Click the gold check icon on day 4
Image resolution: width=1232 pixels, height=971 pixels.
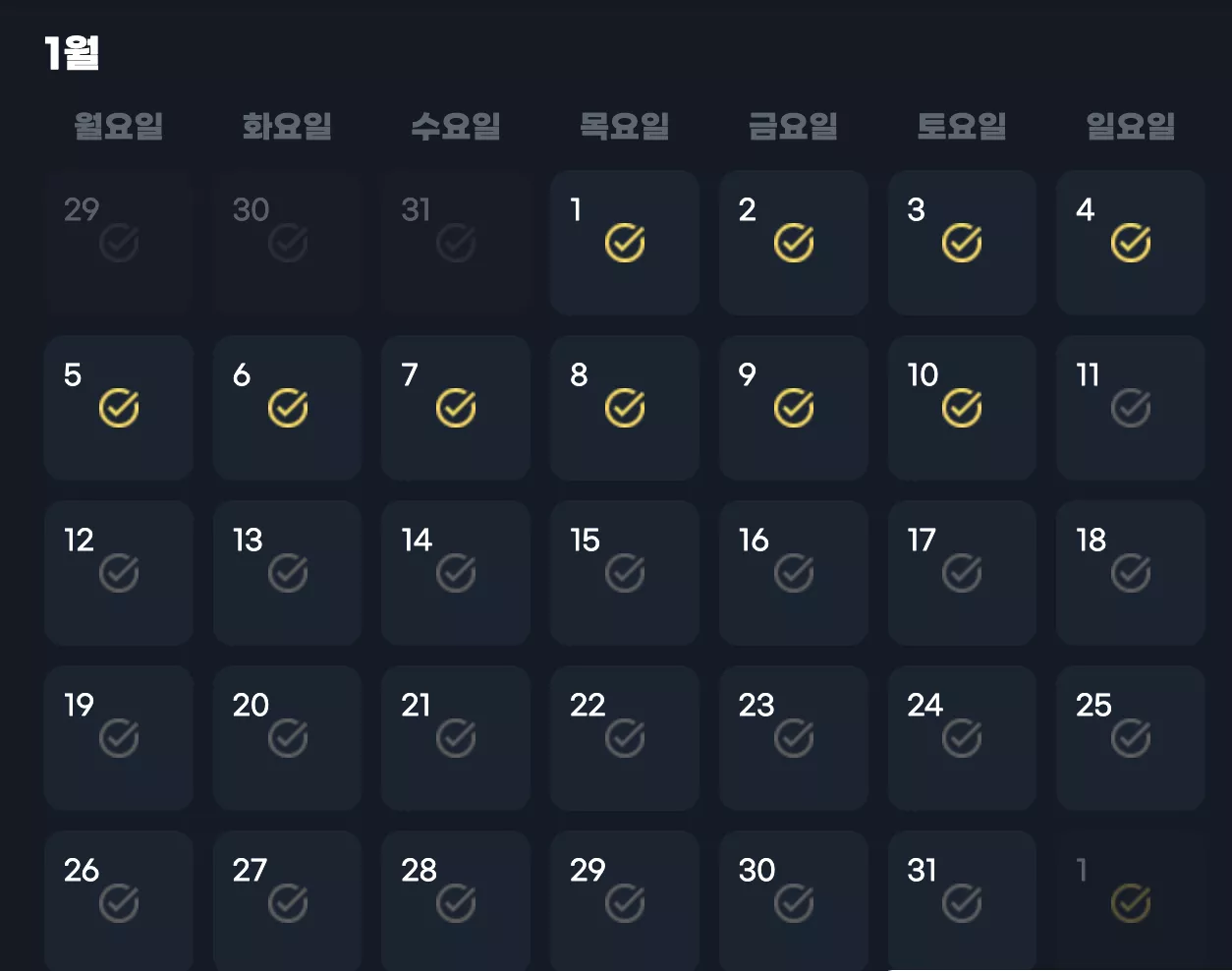(x=1131, y=243)
